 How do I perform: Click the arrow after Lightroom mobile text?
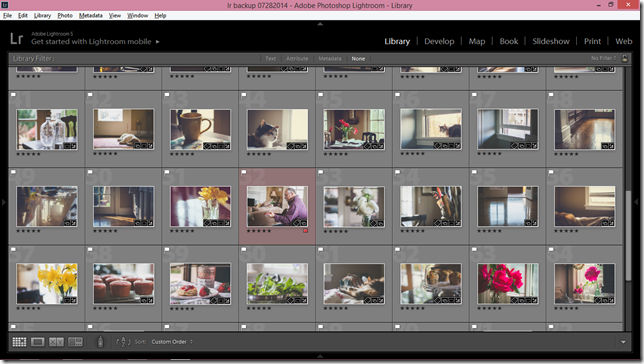157,41
